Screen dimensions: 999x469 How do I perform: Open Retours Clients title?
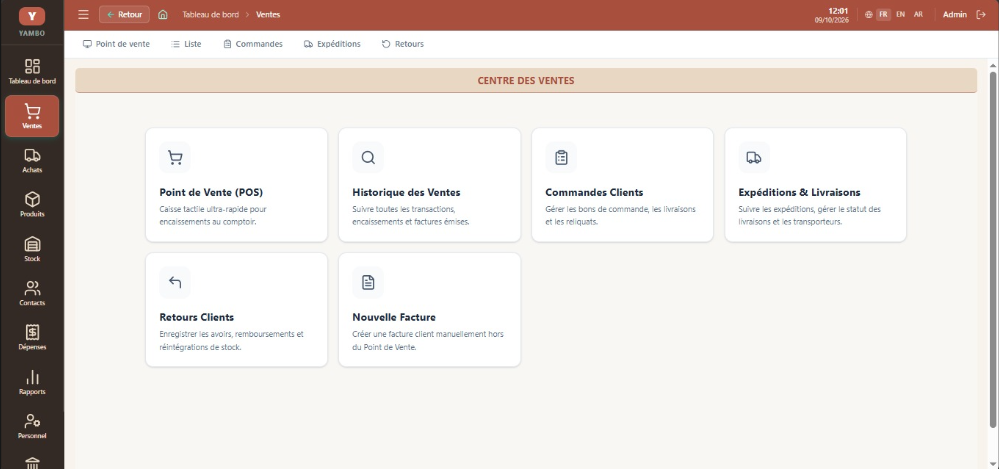click(x=196, y=317)
